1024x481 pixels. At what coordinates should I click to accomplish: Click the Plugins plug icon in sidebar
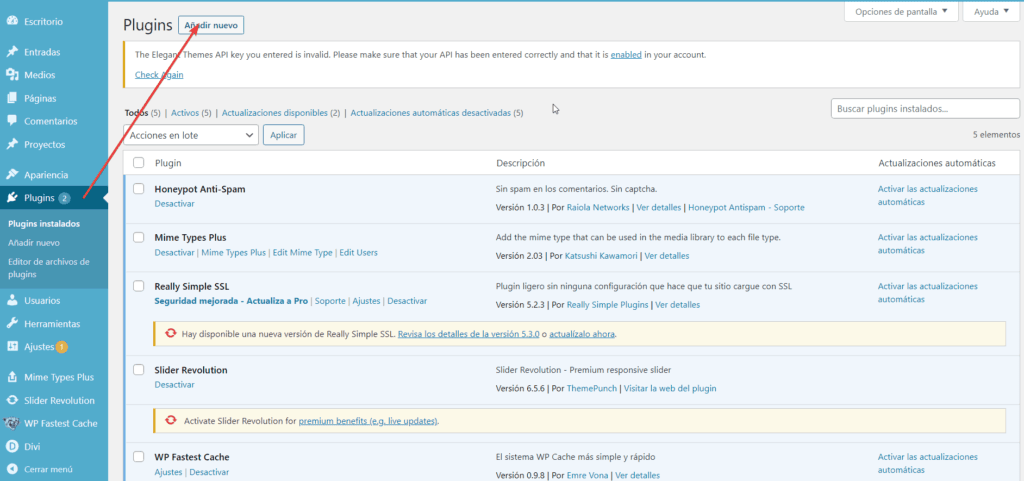tap(12, 198)
